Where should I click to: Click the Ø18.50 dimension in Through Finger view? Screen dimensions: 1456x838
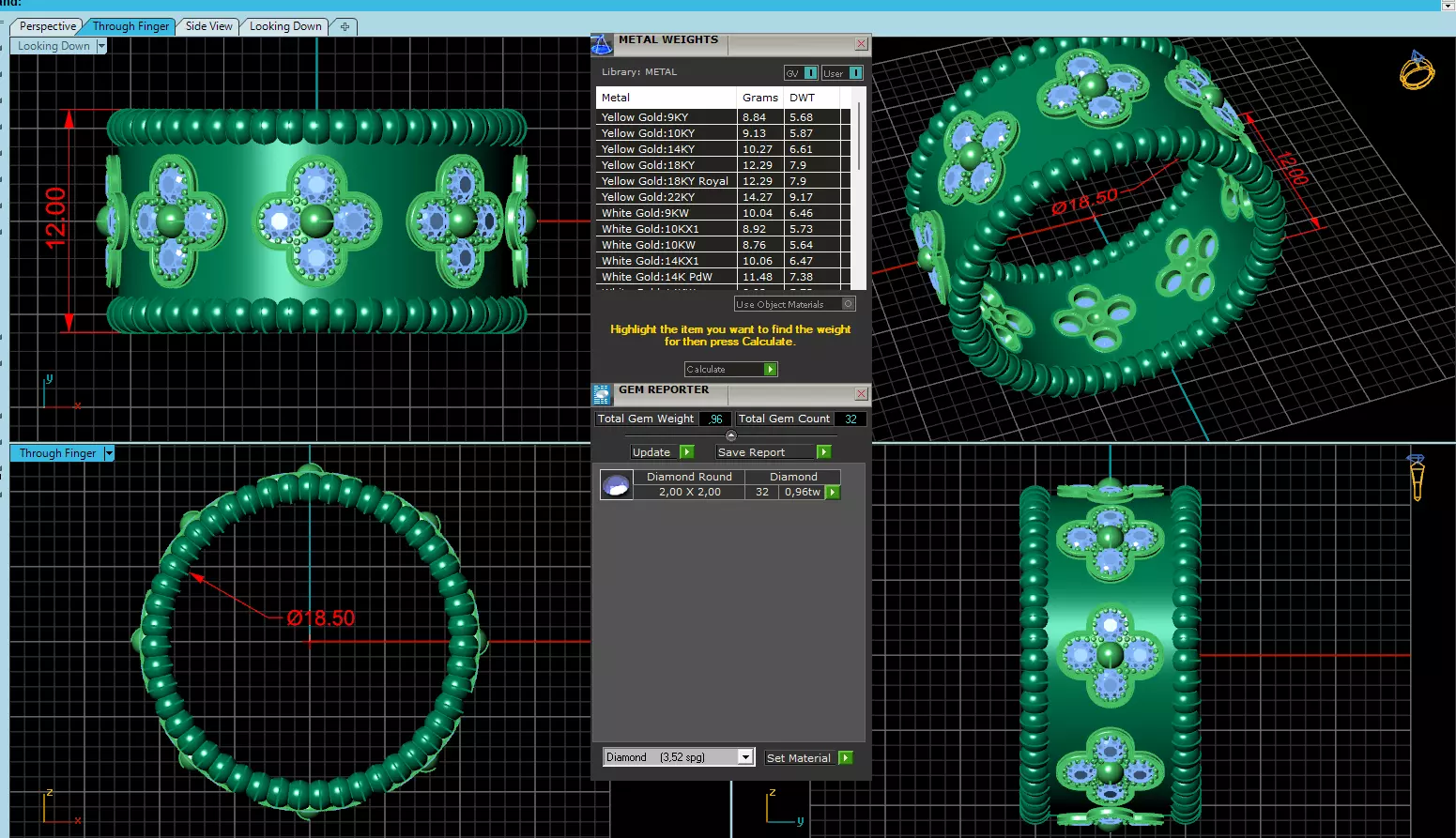tap(321, 618)
